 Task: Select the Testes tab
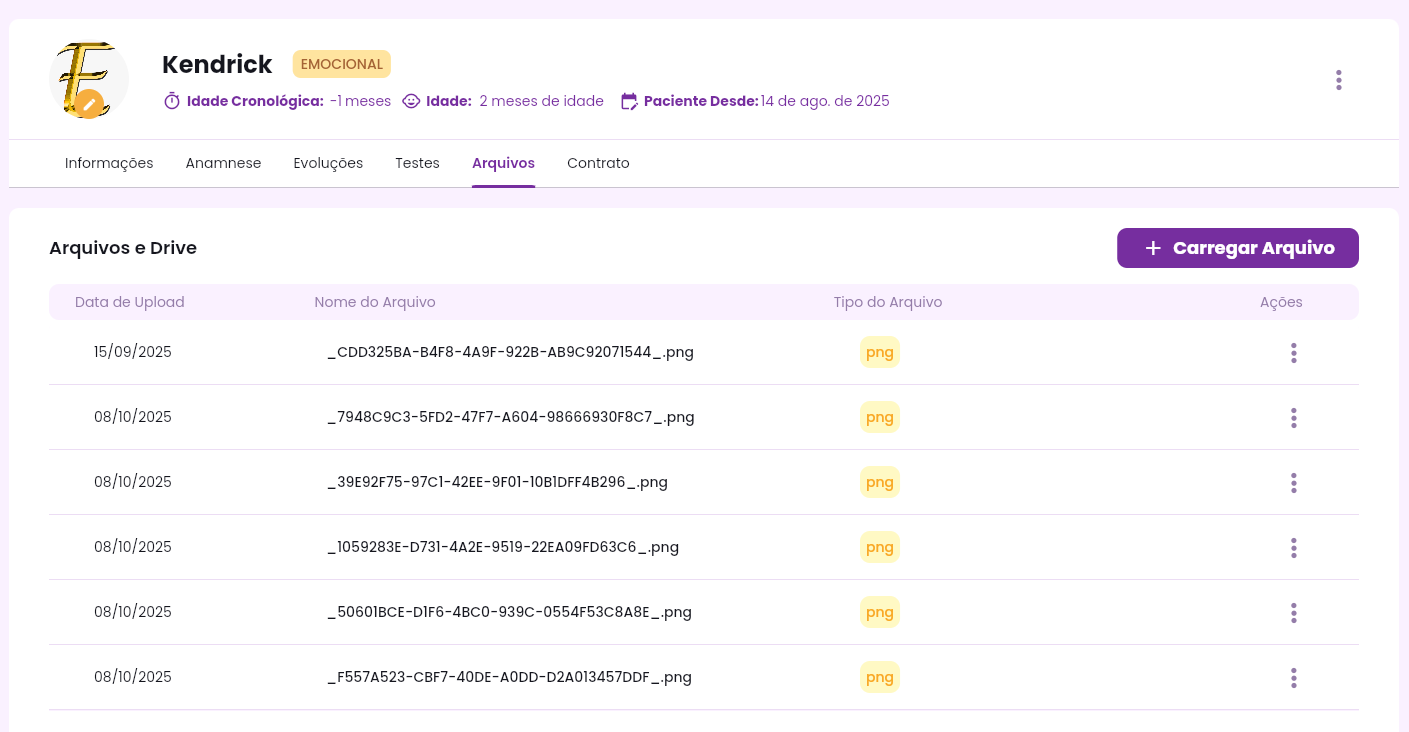(x=417, y=163)
